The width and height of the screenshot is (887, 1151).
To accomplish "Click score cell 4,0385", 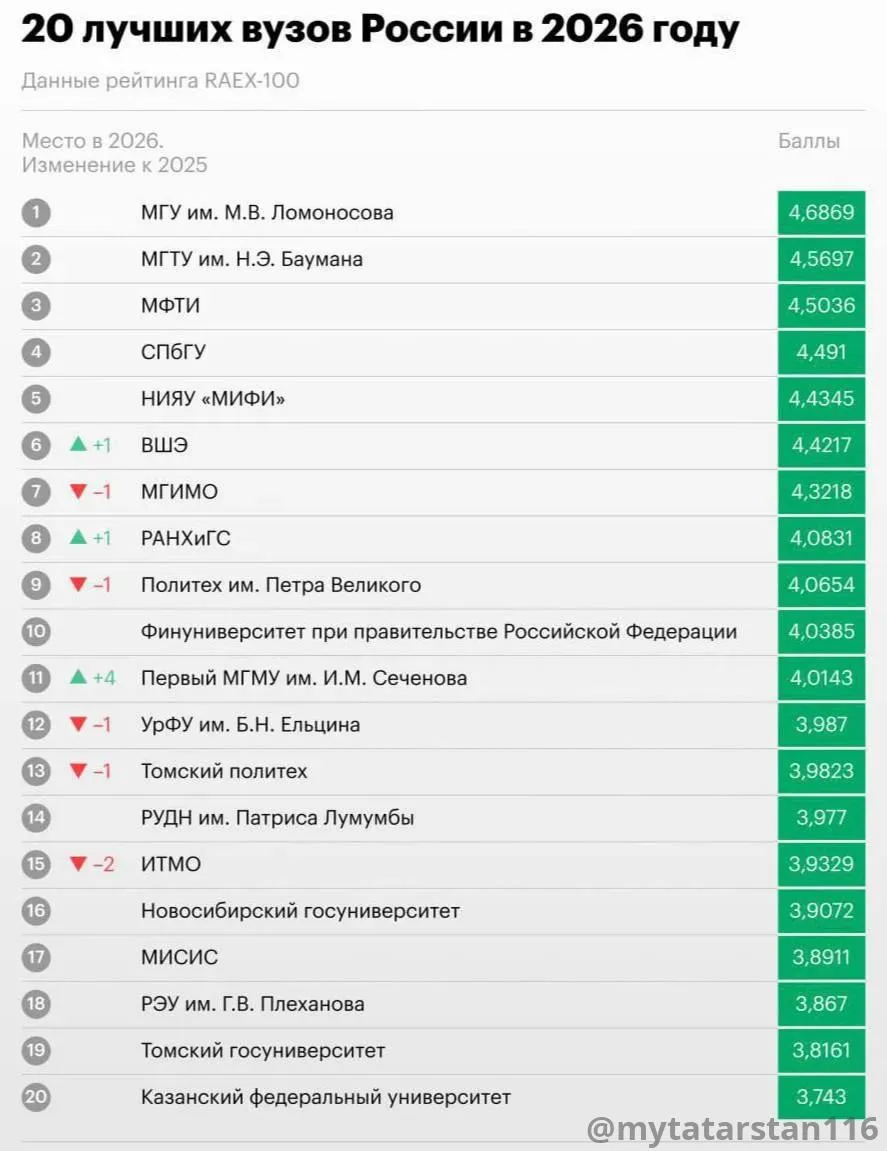I will (822, 631).
